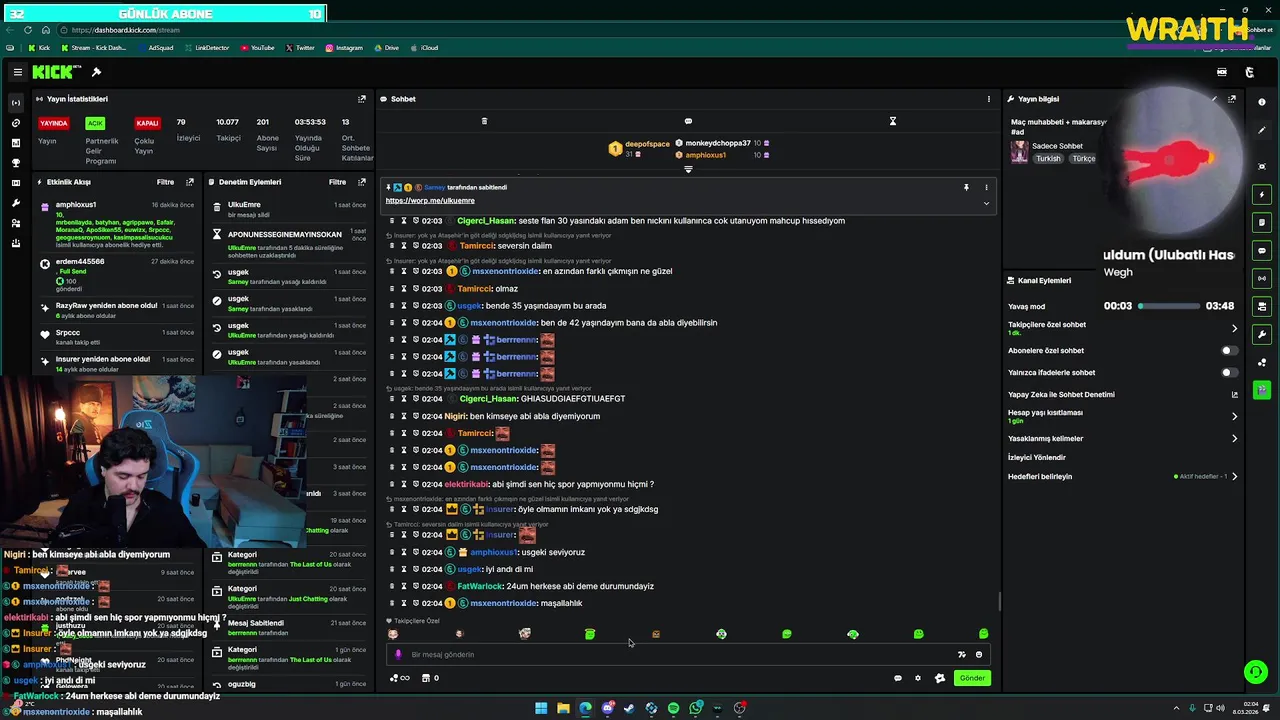Toggle the stream stats widget in right sidebar
This screenshot has height=720, width=1280.
[x=1262, y=278]
